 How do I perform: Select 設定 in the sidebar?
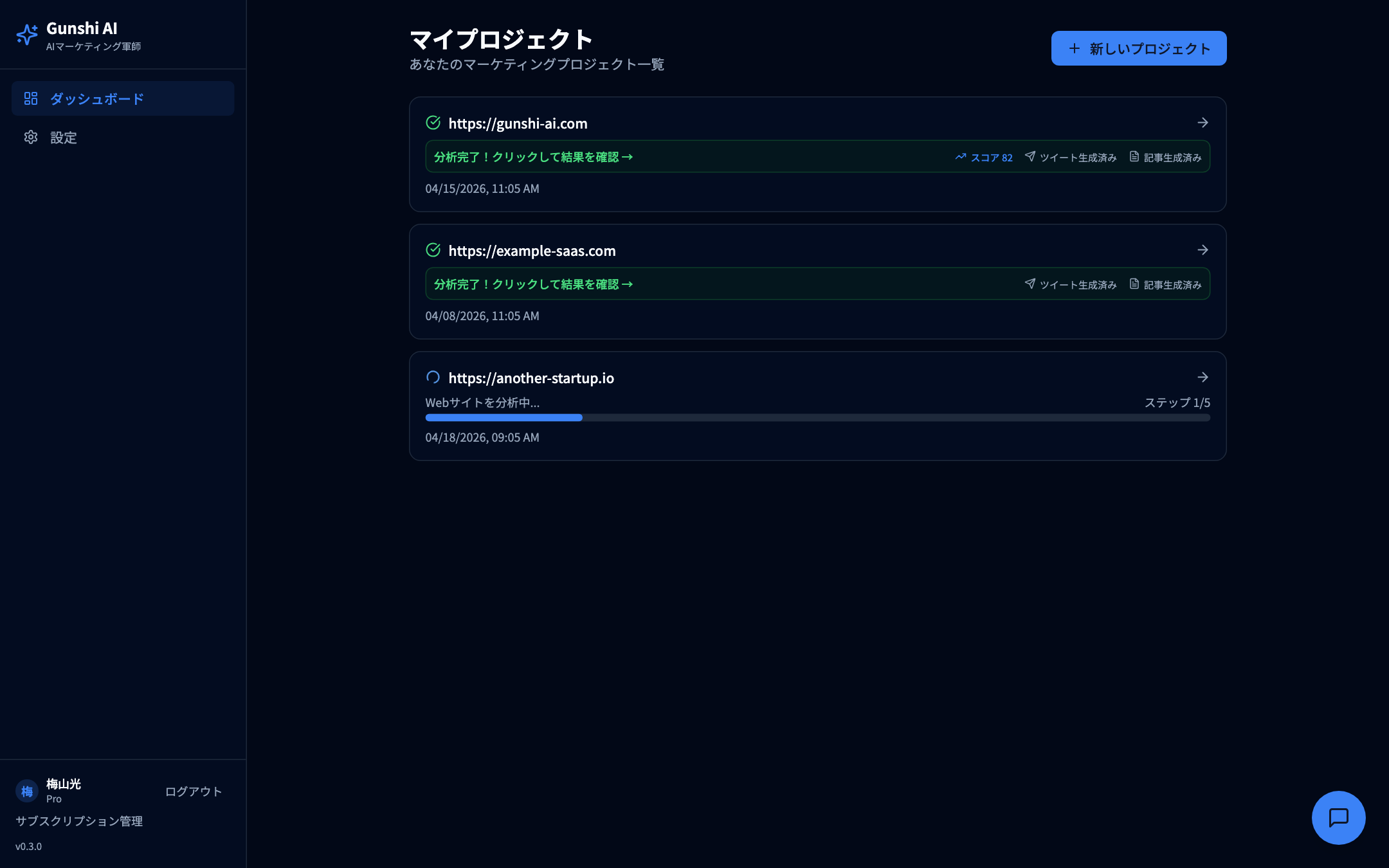tap(64, 137)
